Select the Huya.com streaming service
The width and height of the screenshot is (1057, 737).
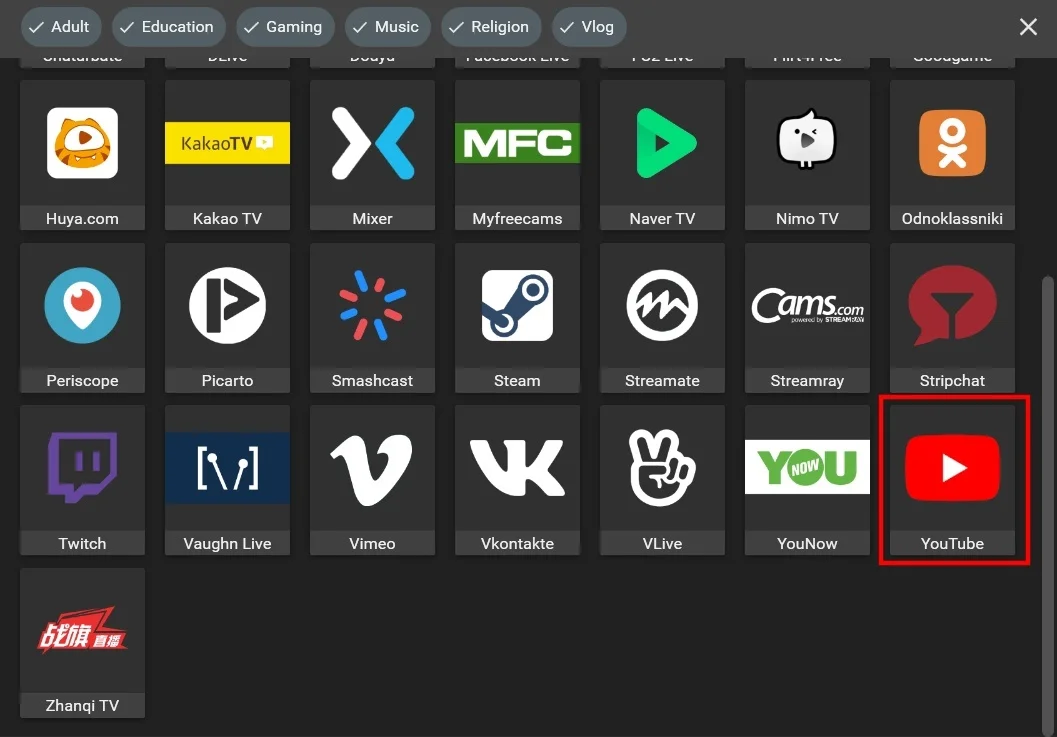click(x=82, y=155)
